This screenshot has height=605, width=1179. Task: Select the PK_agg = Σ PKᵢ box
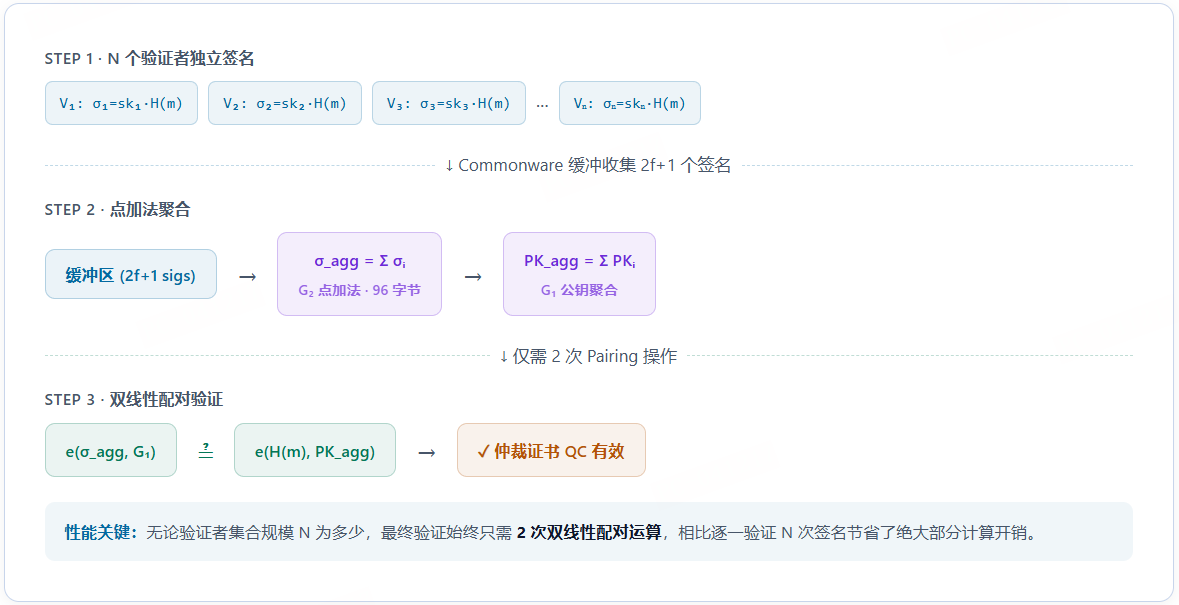pyautogui.click(x=579, y=274)
